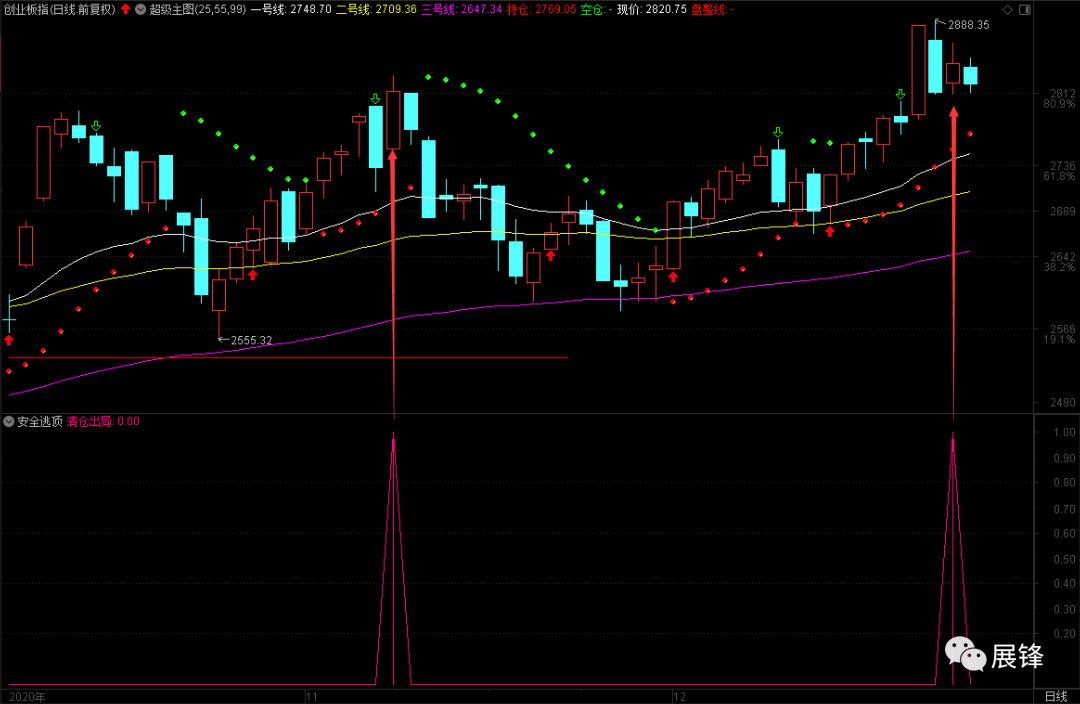Select the 11 month label on time axis
This screenshot has width=1080, height=704.
click(x=312, y=696)
